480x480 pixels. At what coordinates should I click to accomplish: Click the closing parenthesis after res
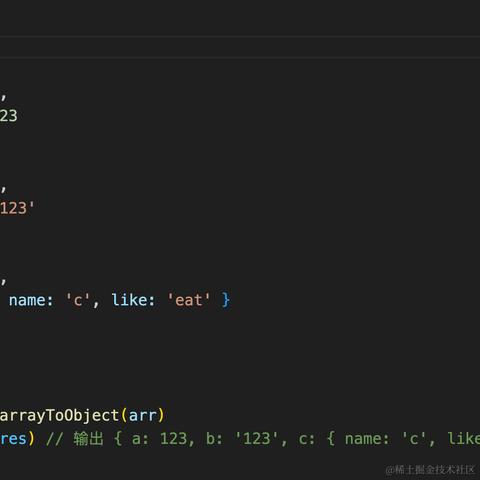31,439
